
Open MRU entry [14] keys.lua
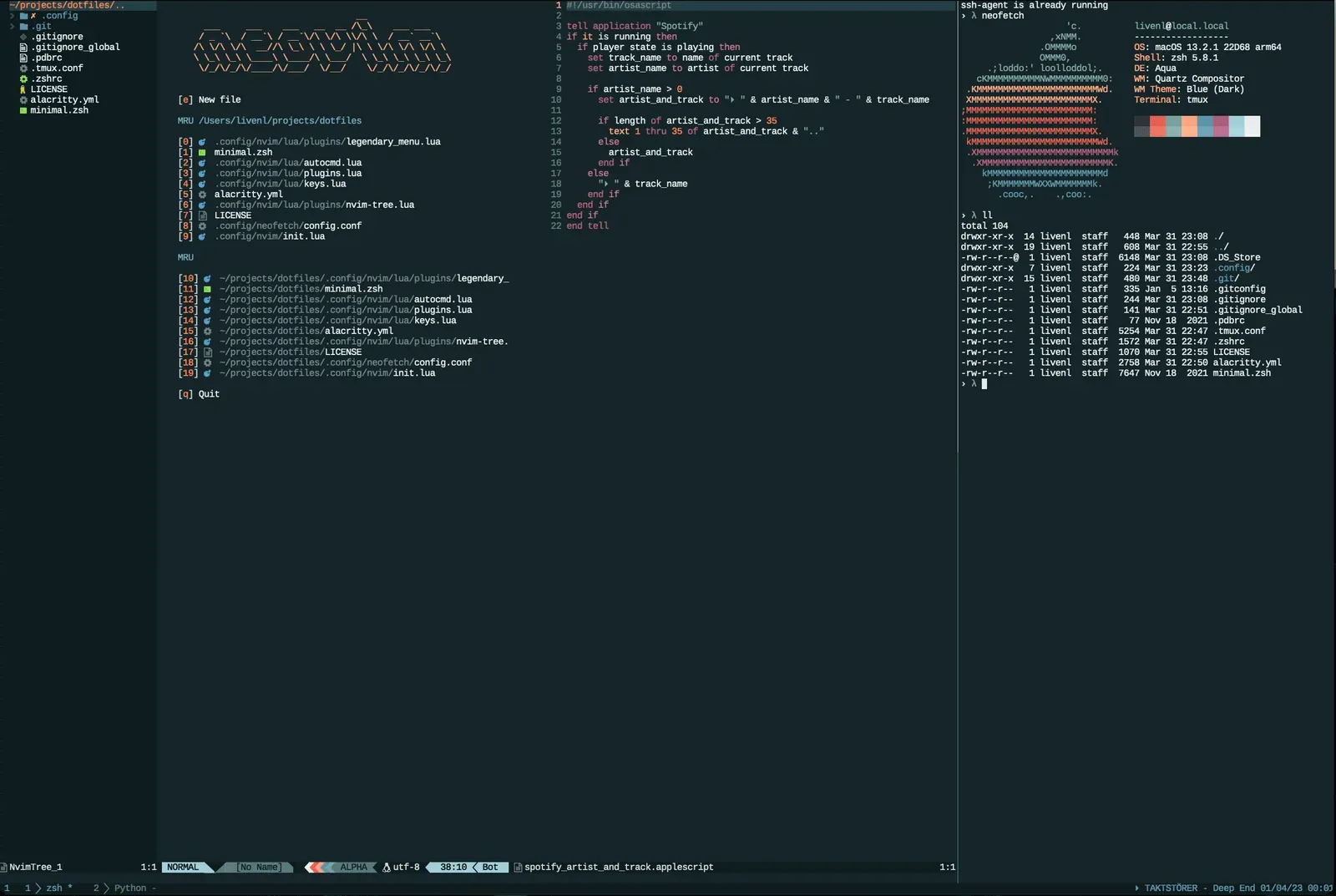coord(318,321)
